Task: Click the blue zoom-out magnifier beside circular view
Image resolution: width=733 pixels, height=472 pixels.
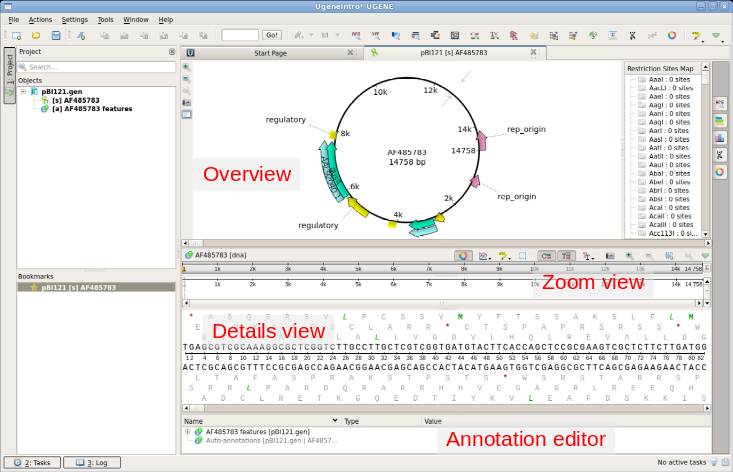Action: (x=187, y=79)
